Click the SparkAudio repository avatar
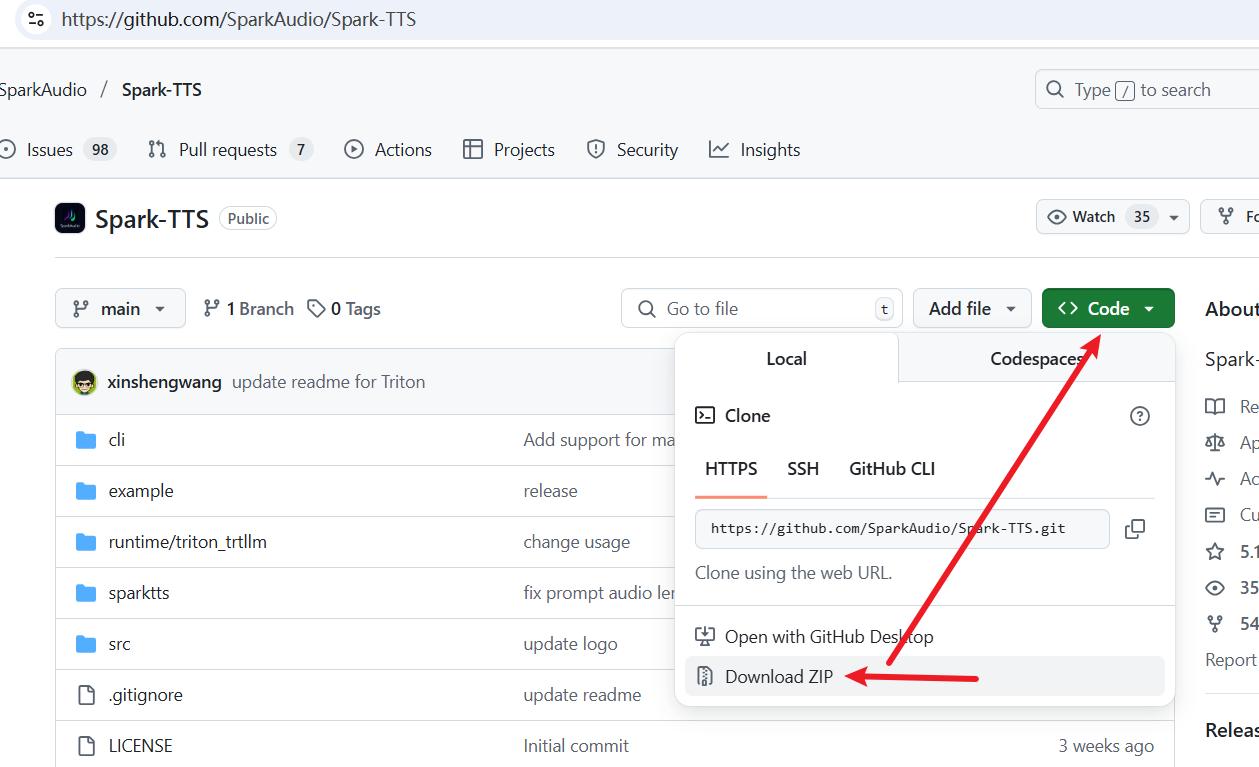 pos(70,218)
